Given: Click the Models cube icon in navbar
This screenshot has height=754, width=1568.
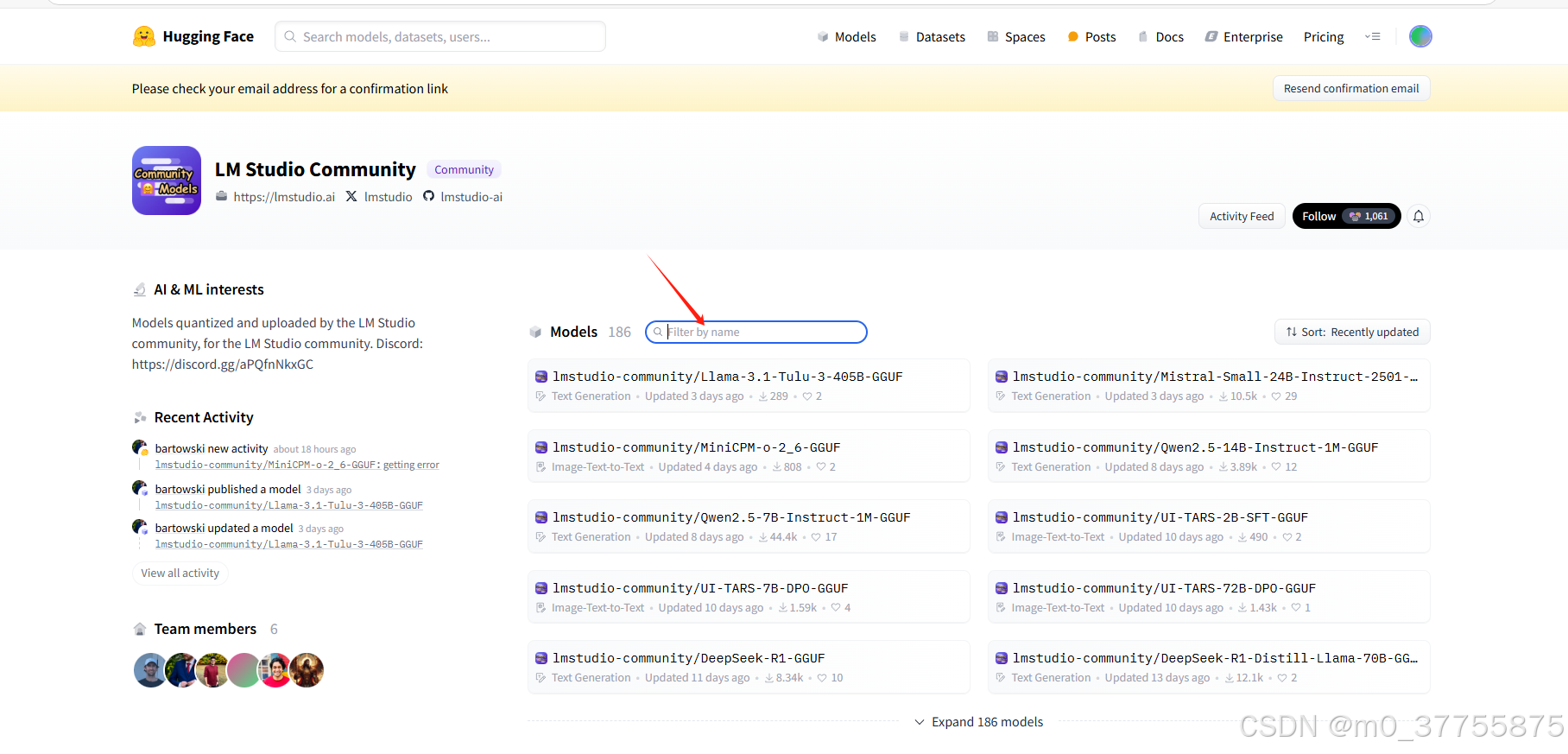Looking at the screenshot, I should 823,36.
